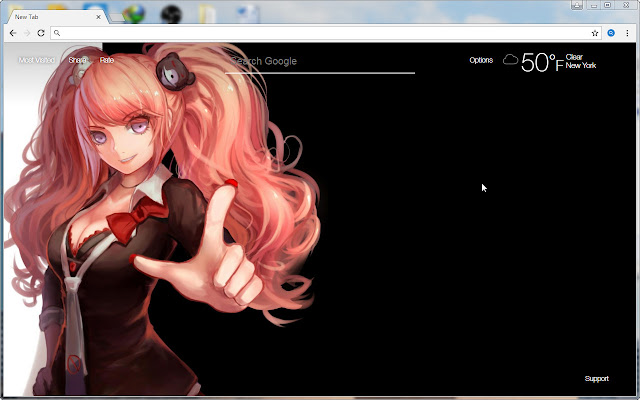The width and height of the screenshot is (640, 400).
Task: Click the magnifier icon in address bar
Action: (57, 33)
